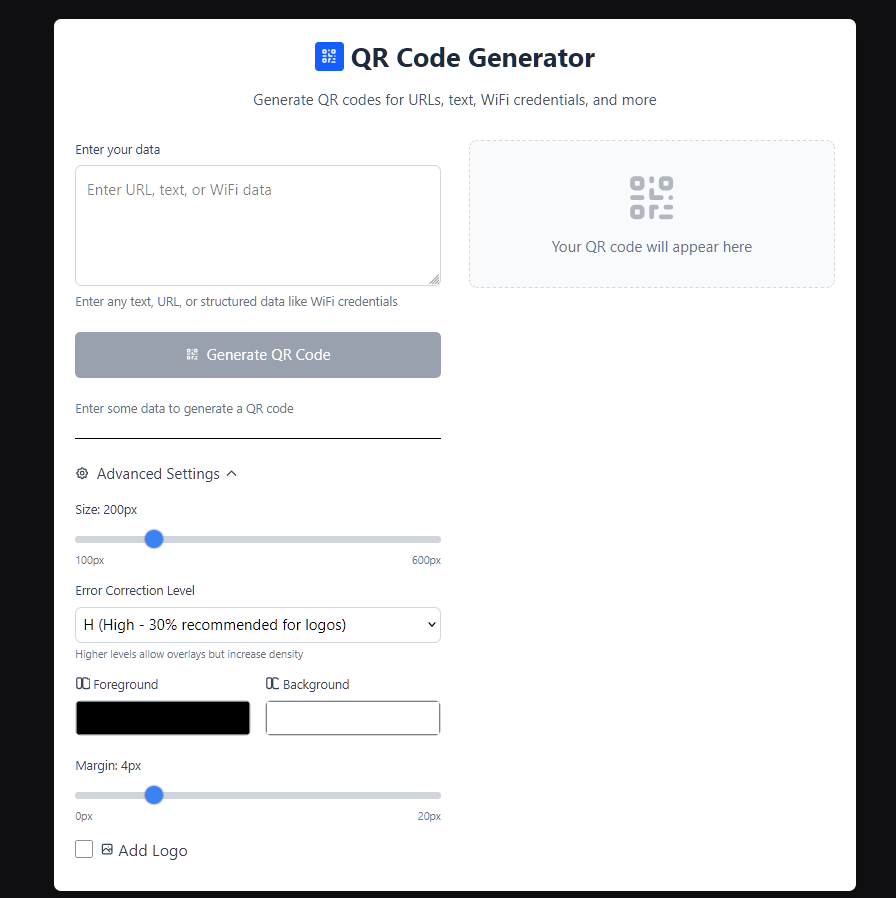This screenshot has height=898, width=896.
Task: Click the QR icon inside Generate button
Action: click(191, 354)
